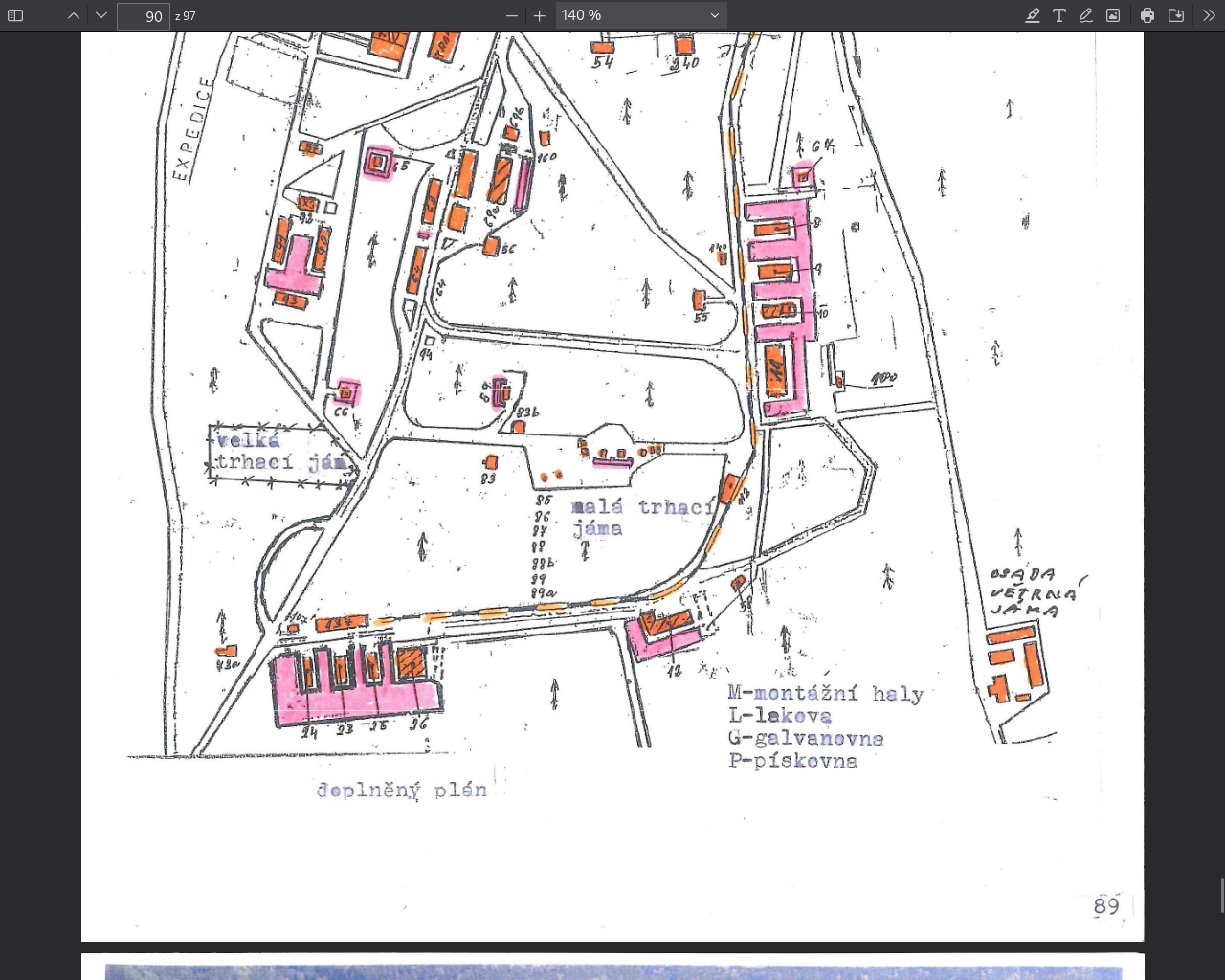
Task: Enable the highlight tool
Action: pos(1033,15)
